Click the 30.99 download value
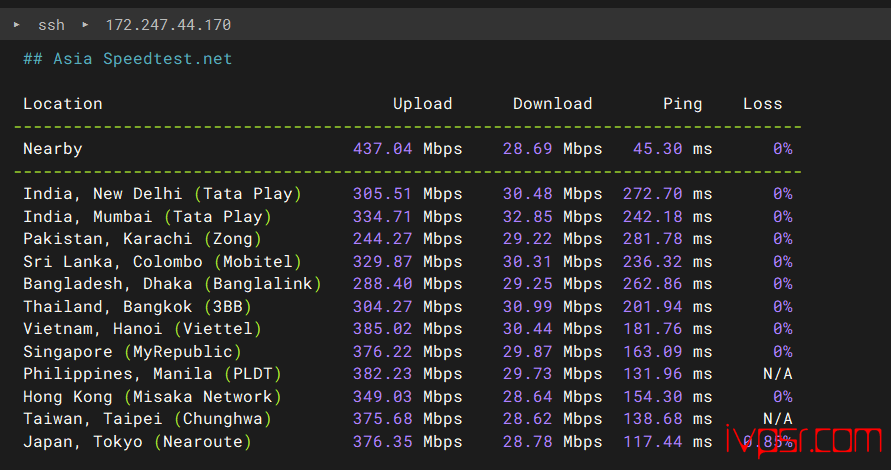The width and height of the screenshot is (891, 470). click(527, 306)
